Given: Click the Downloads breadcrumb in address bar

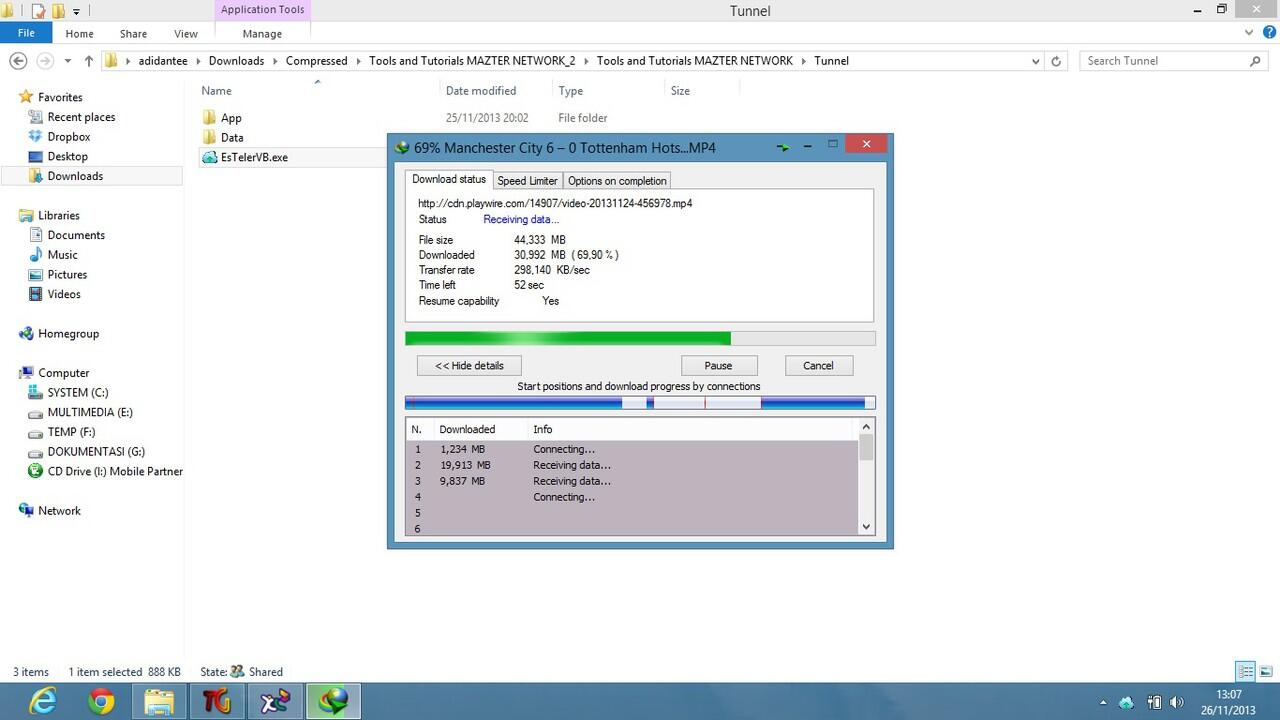Looking at the screenshot, I should 236,61.
